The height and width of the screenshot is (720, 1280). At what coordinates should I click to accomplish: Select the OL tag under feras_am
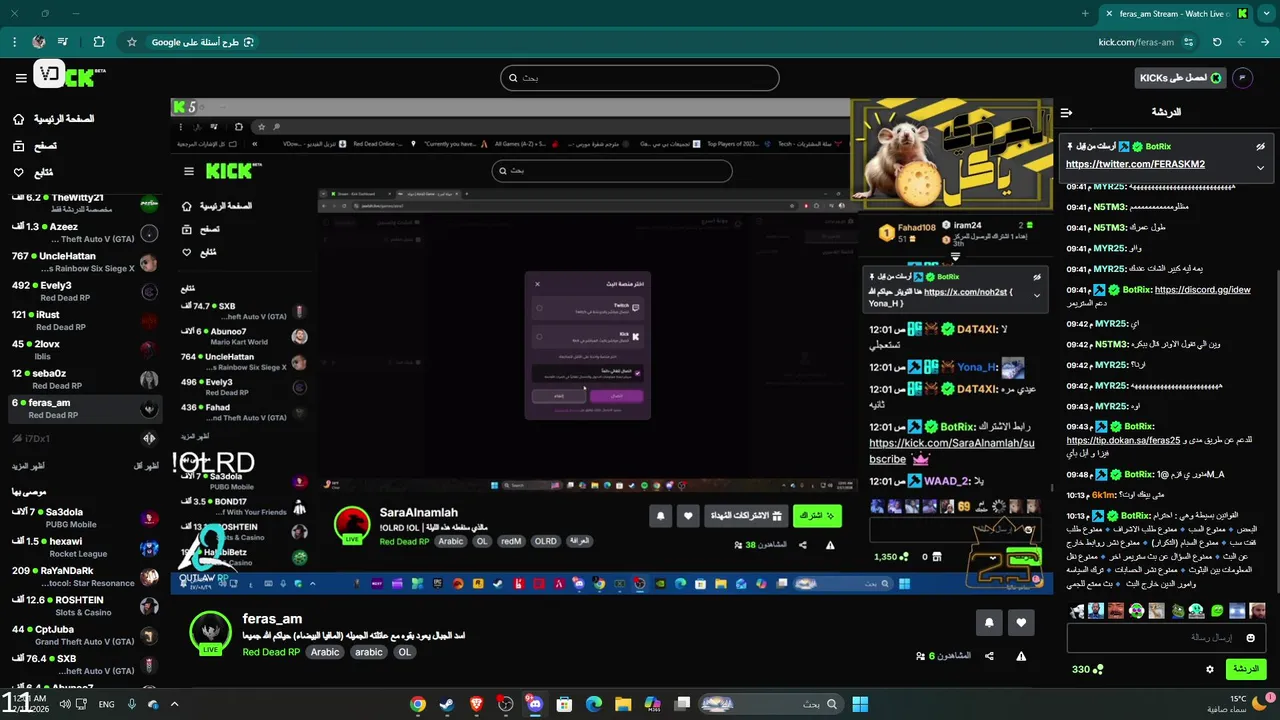(x=404, y=652)
